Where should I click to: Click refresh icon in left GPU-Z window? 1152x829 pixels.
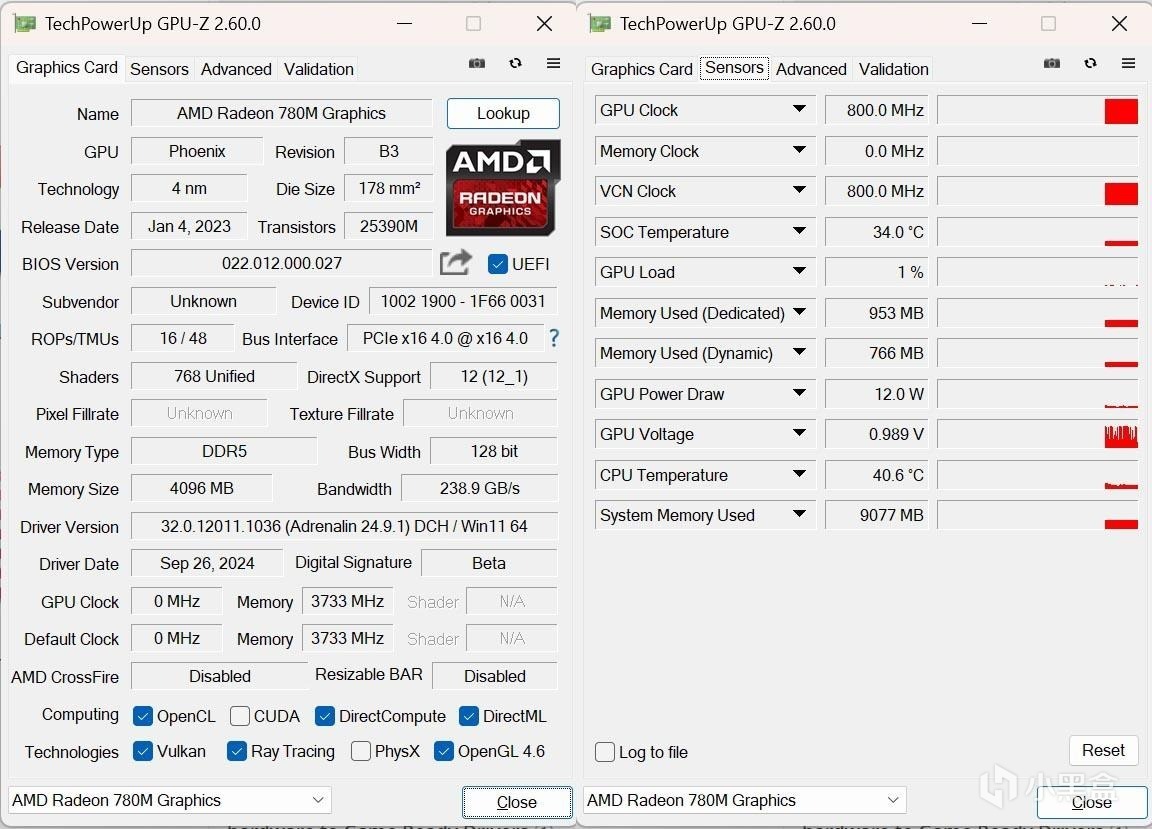pos(516,63)
